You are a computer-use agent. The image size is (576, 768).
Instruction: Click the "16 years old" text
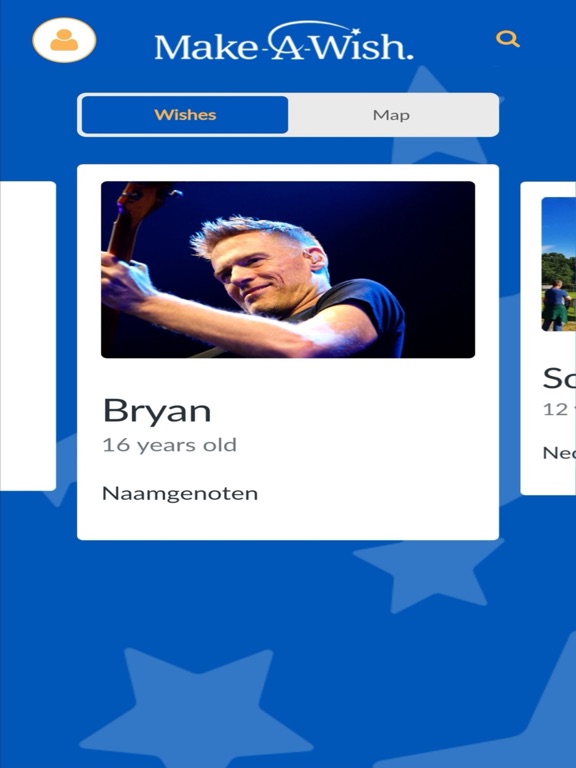pos(169,445)
